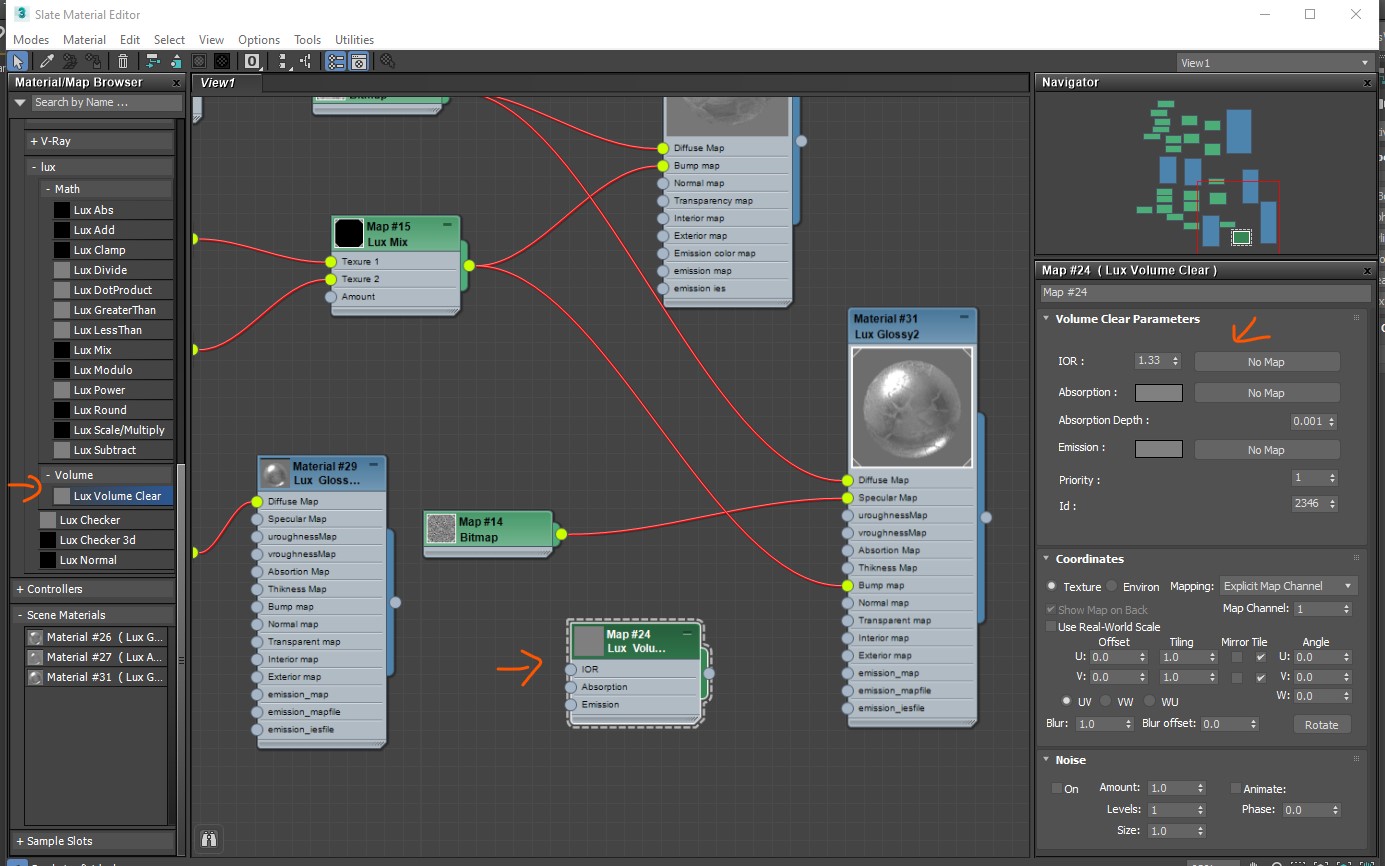Toggle U Mirror checkbox

tap(1238, 658)
